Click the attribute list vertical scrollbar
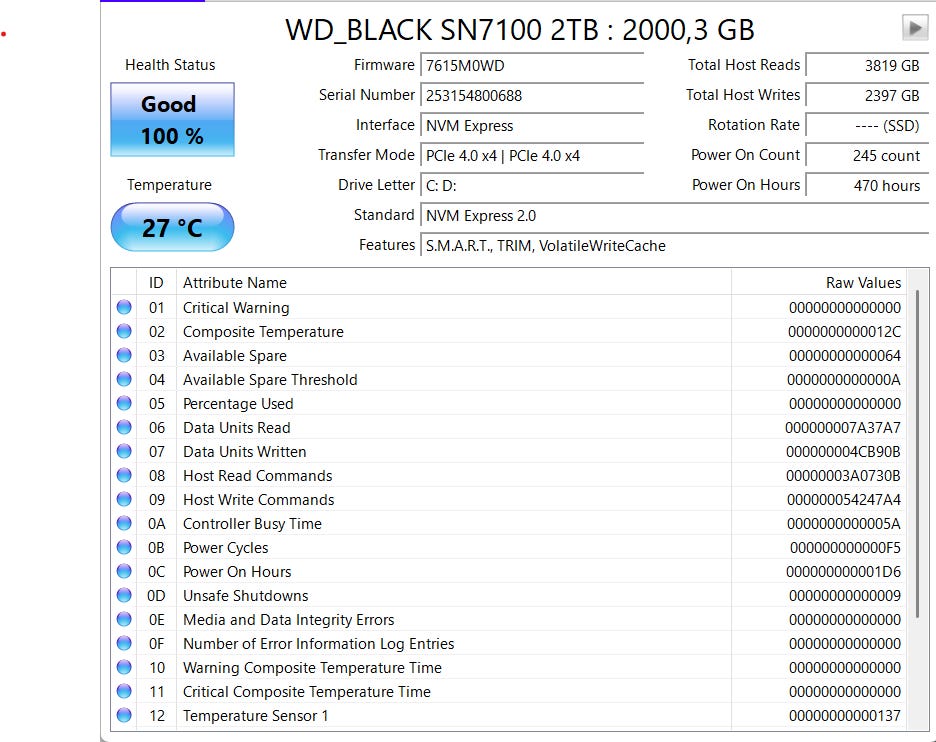Image resolution: width=936 pixels, height=742 pixels. (x=917, y=454)
